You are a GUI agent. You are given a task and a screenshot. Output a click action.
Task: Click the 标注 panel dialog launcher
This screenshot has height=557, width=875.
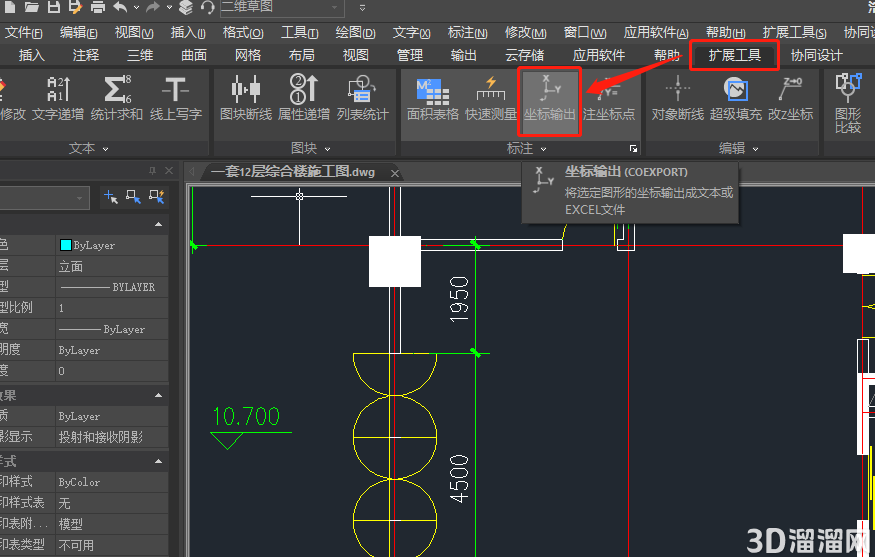pos(633,148)
